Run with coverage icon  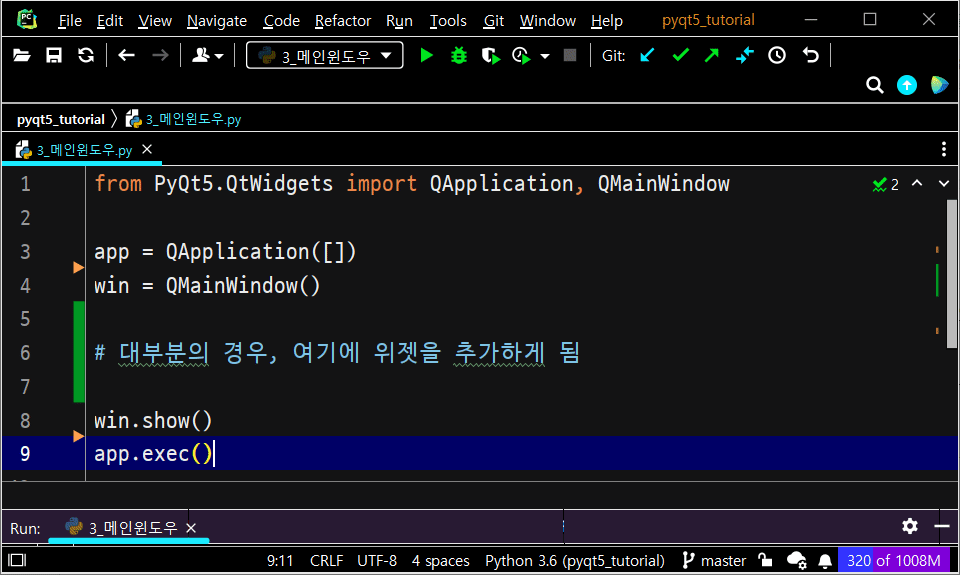point(490,56)
